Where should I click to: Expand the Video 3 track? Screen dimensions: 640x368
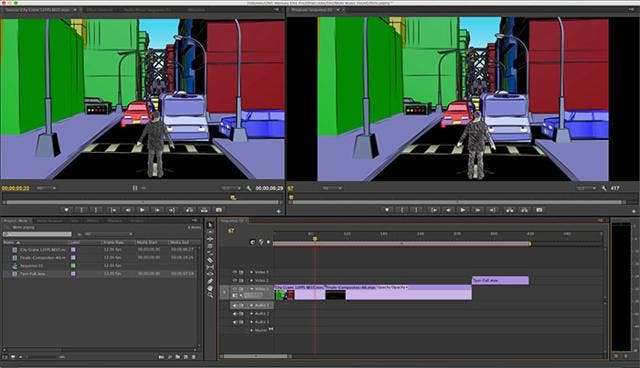click(251, 272)
